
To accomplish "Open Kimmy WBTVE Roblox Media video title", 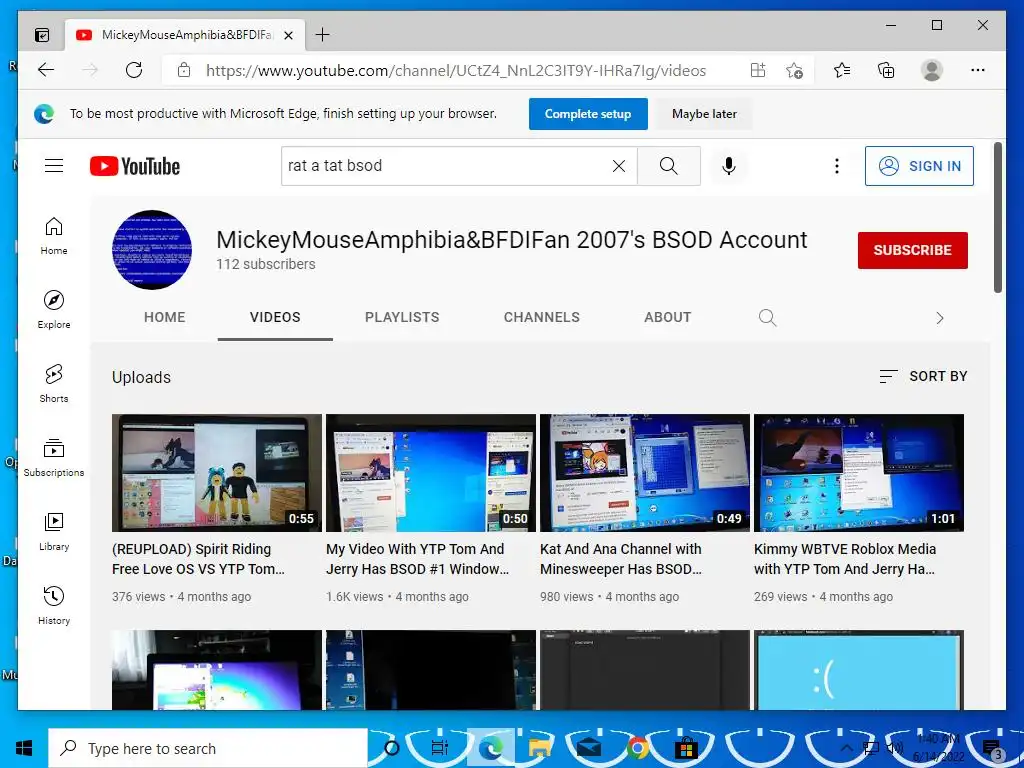I will pyautogui.click(x=845, y=559).
